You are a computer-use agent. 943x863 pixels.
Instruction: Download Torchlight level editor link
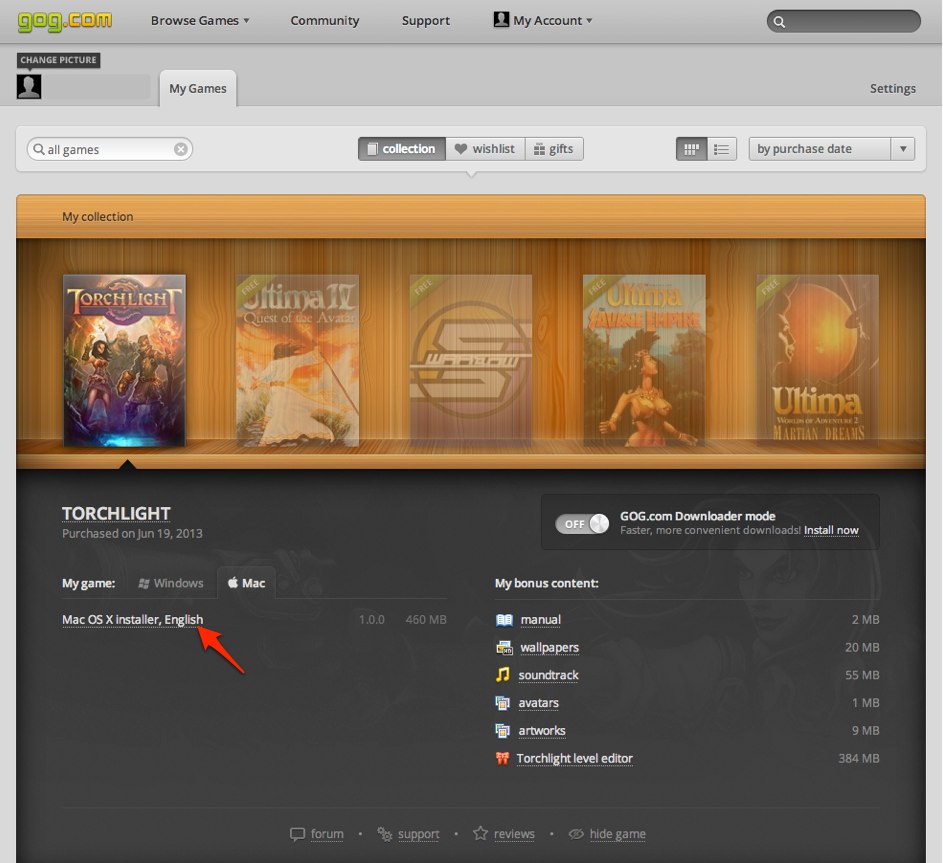tap(574, 759)
